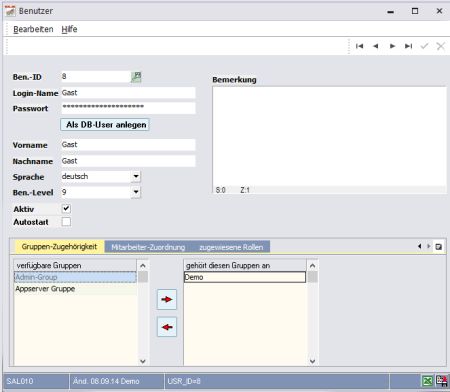Screen dimensions: 450x392
Task: Select Appserver Gruppe in available groups
Action: (x=75, y=289)
